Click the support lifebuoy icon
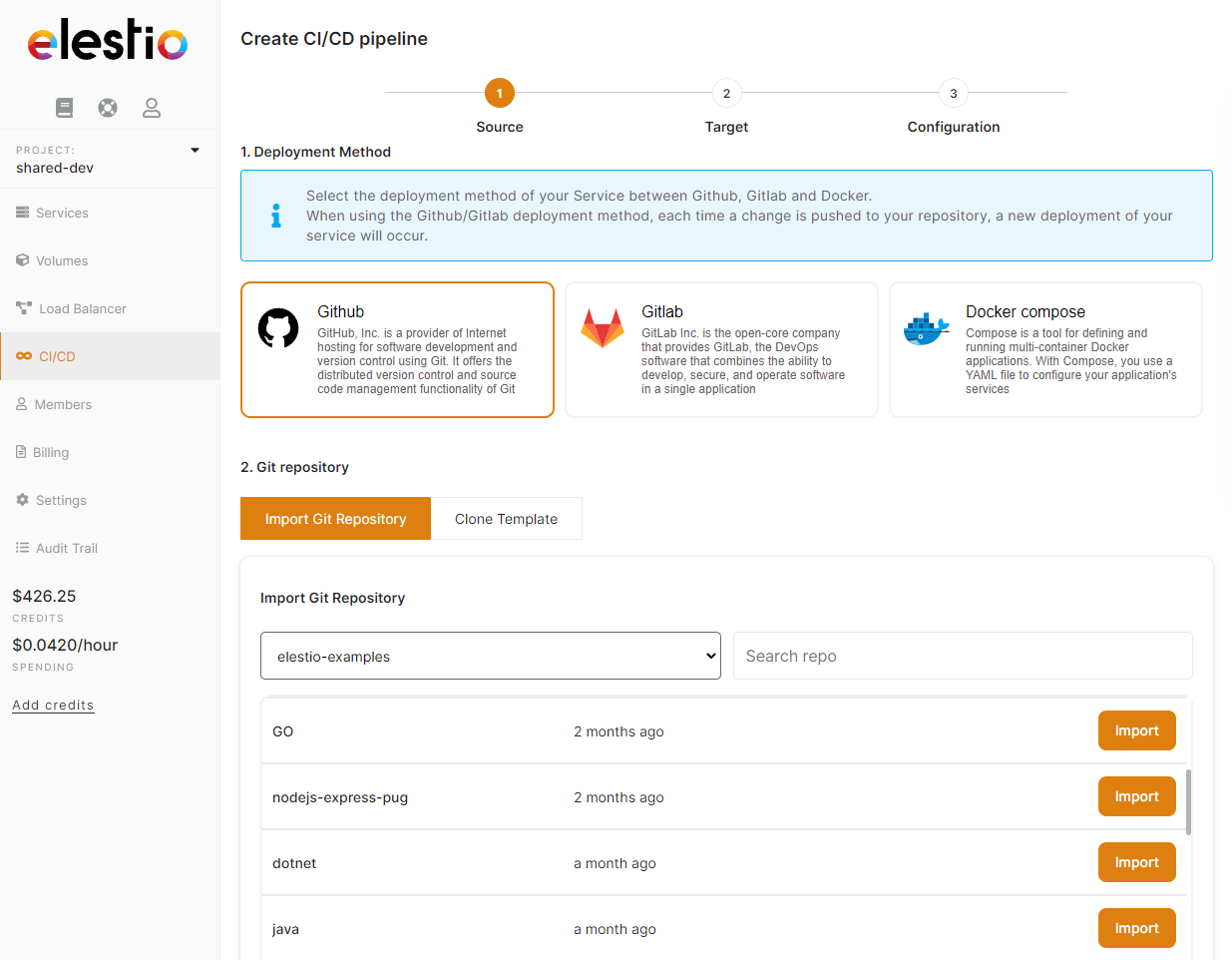 108,108
